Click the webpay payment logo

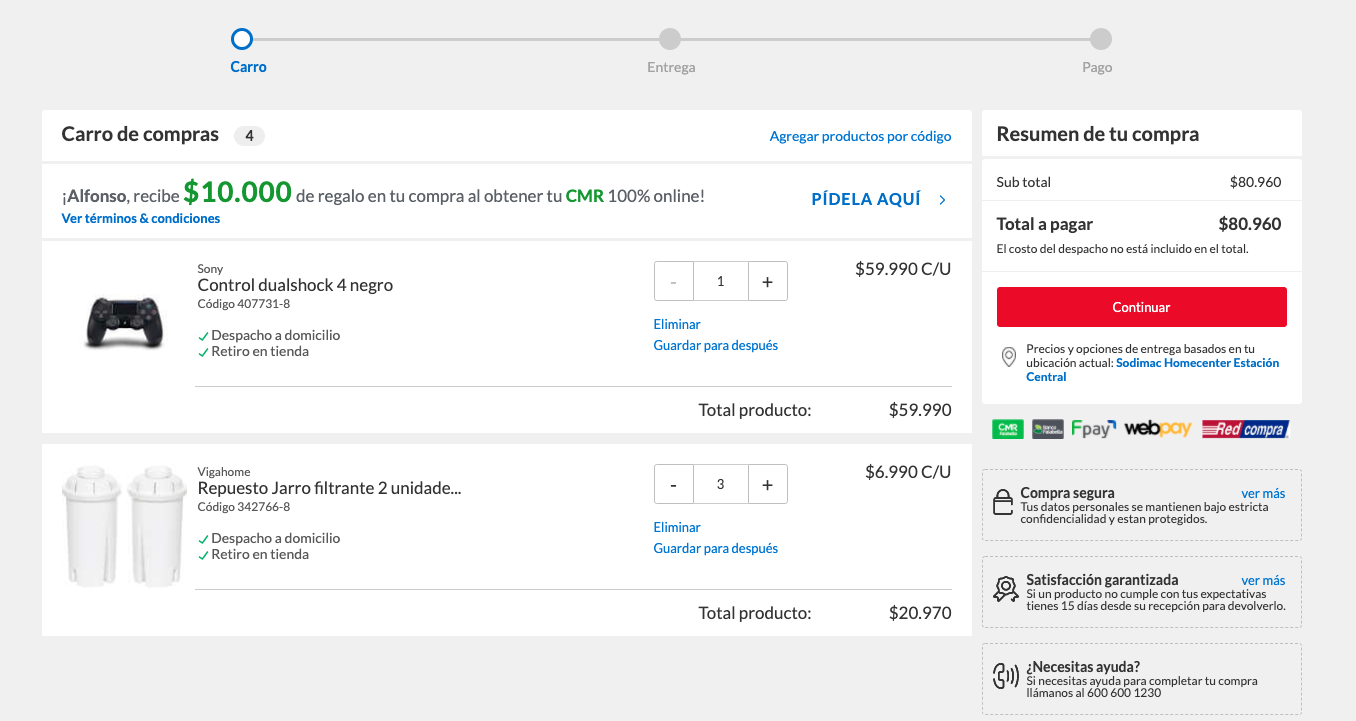(x=1158, y=429)
